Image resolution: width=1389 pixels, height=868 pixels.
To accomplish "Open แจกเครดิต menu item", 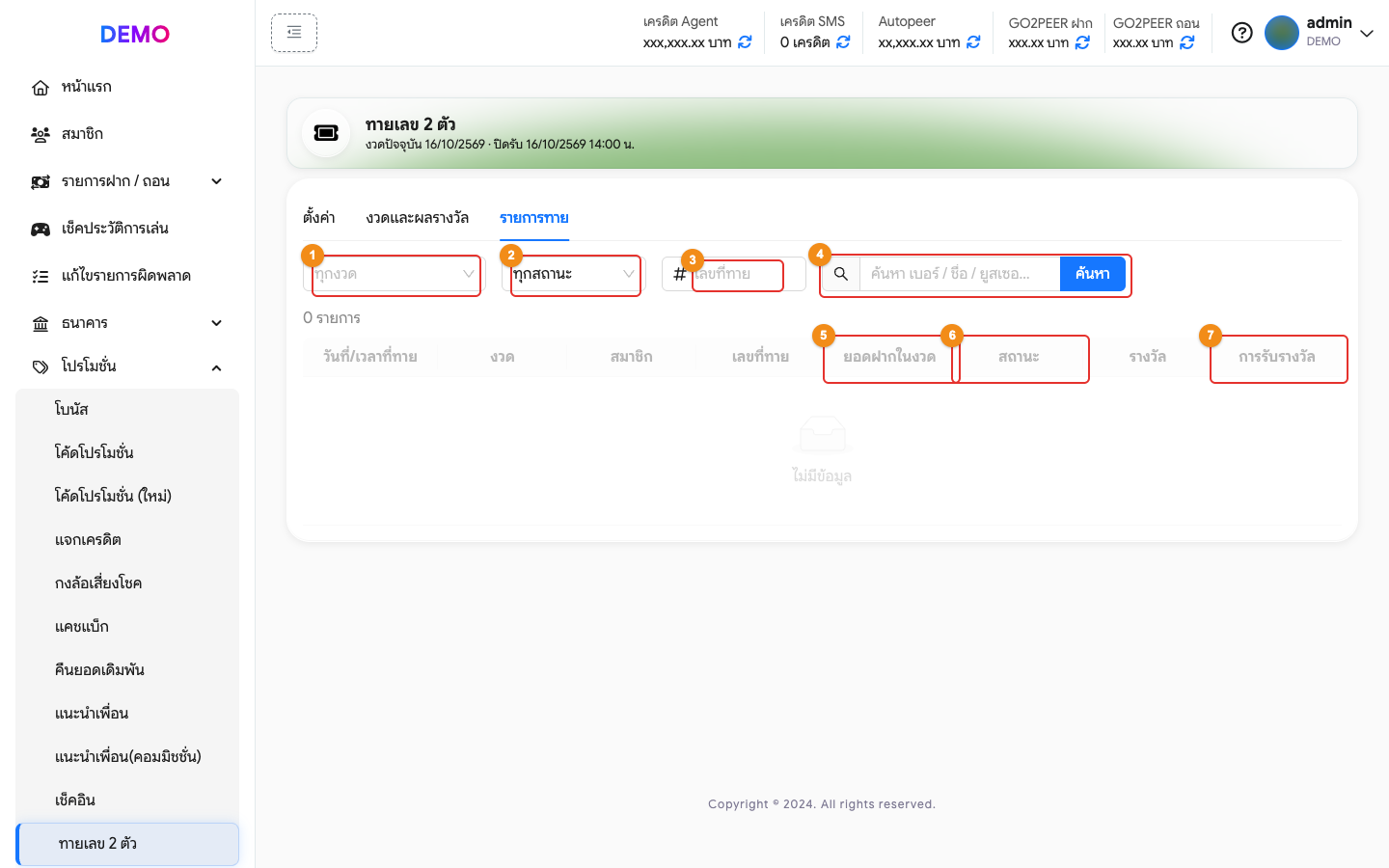I will 127,539.
